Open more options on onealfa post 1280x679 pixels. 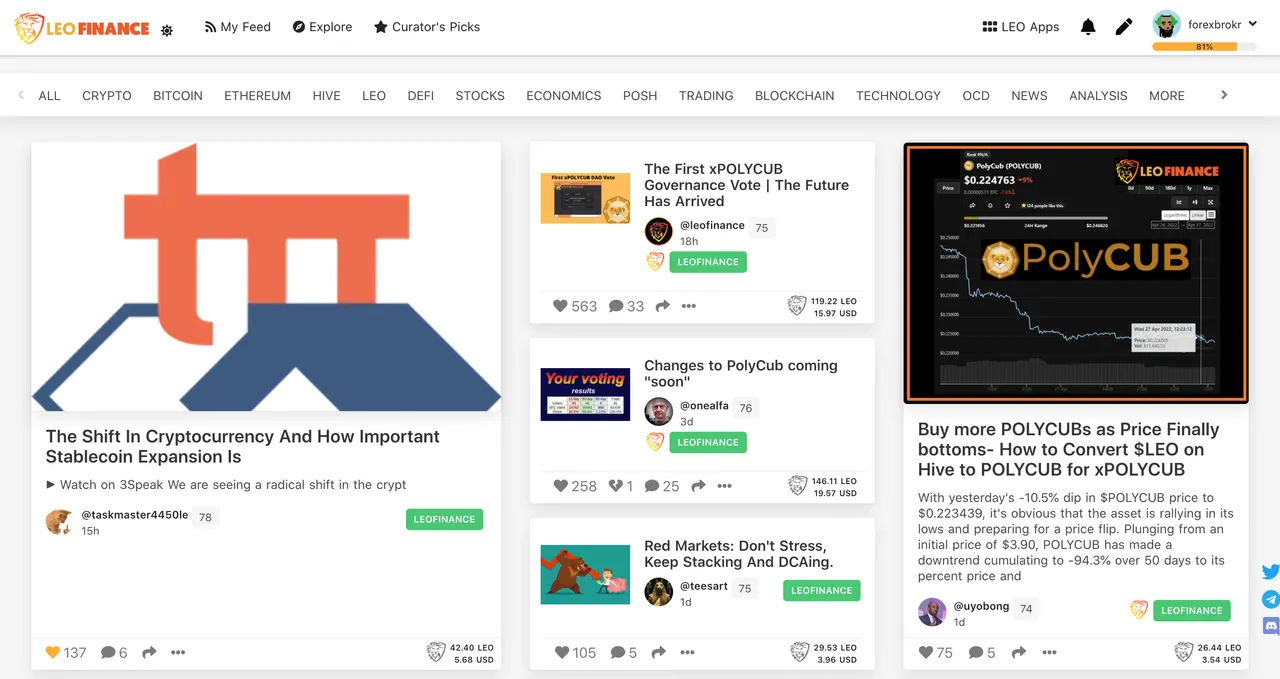725,486
